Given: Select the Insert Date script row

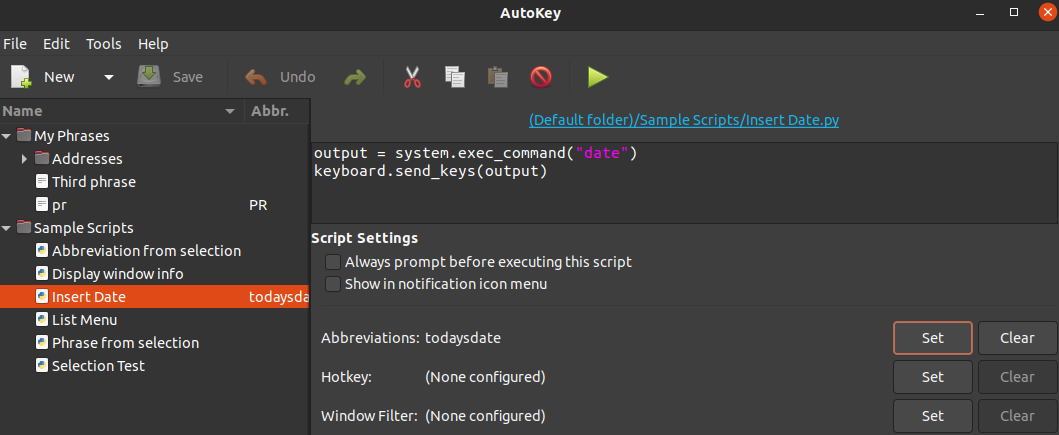Looking at the screenshot, I should click(x=155, y=297).
